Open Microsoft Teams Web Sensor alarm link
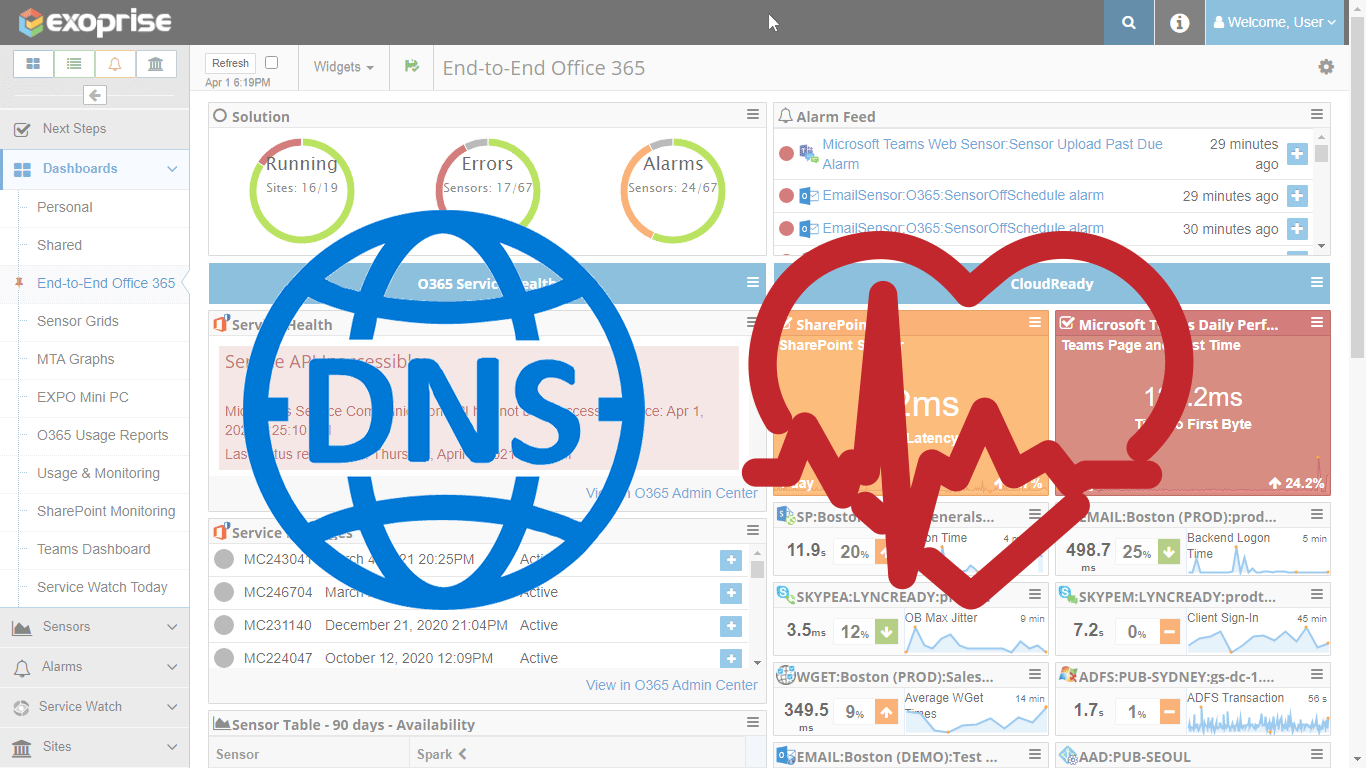 992,154
